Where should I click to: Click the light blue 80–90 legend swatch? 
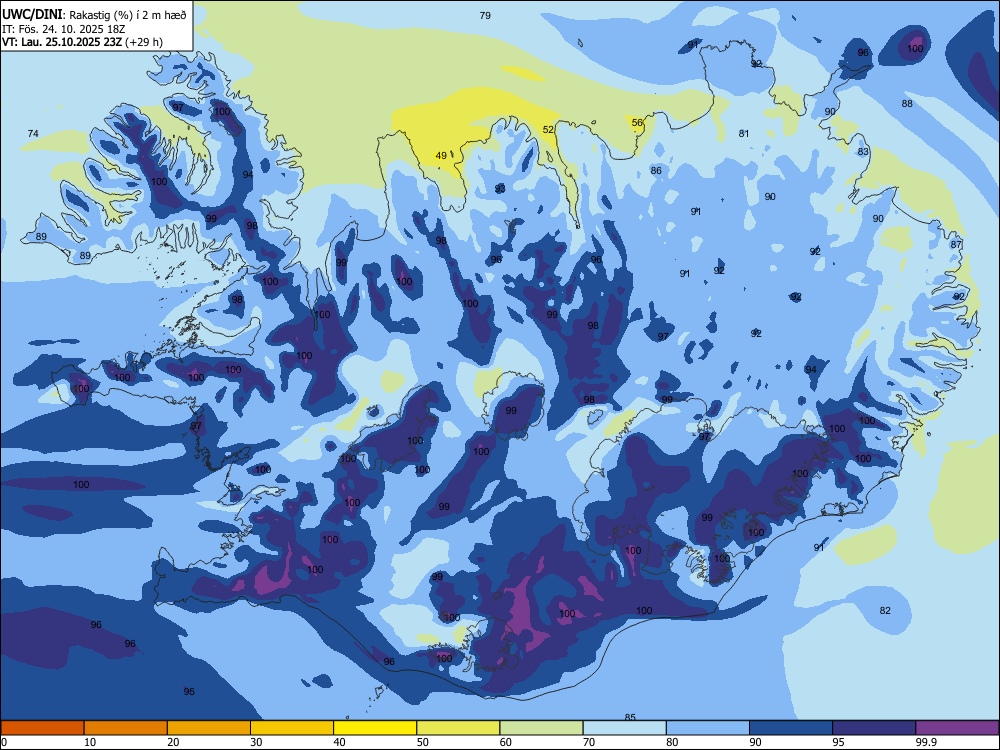pos(708,728)
